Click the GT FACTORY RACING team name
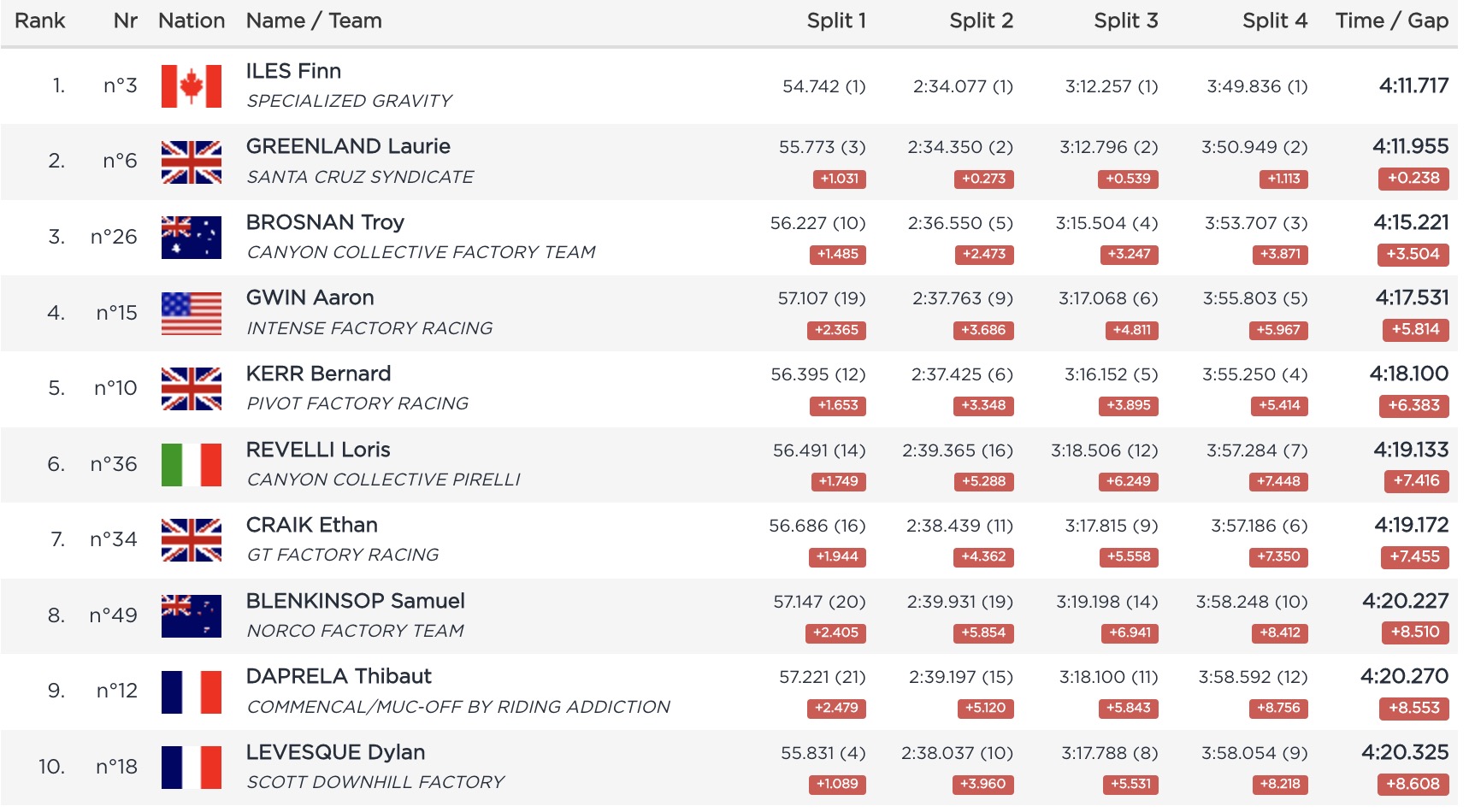Viewport: 1469px width, 812px height. coord(343,556)
